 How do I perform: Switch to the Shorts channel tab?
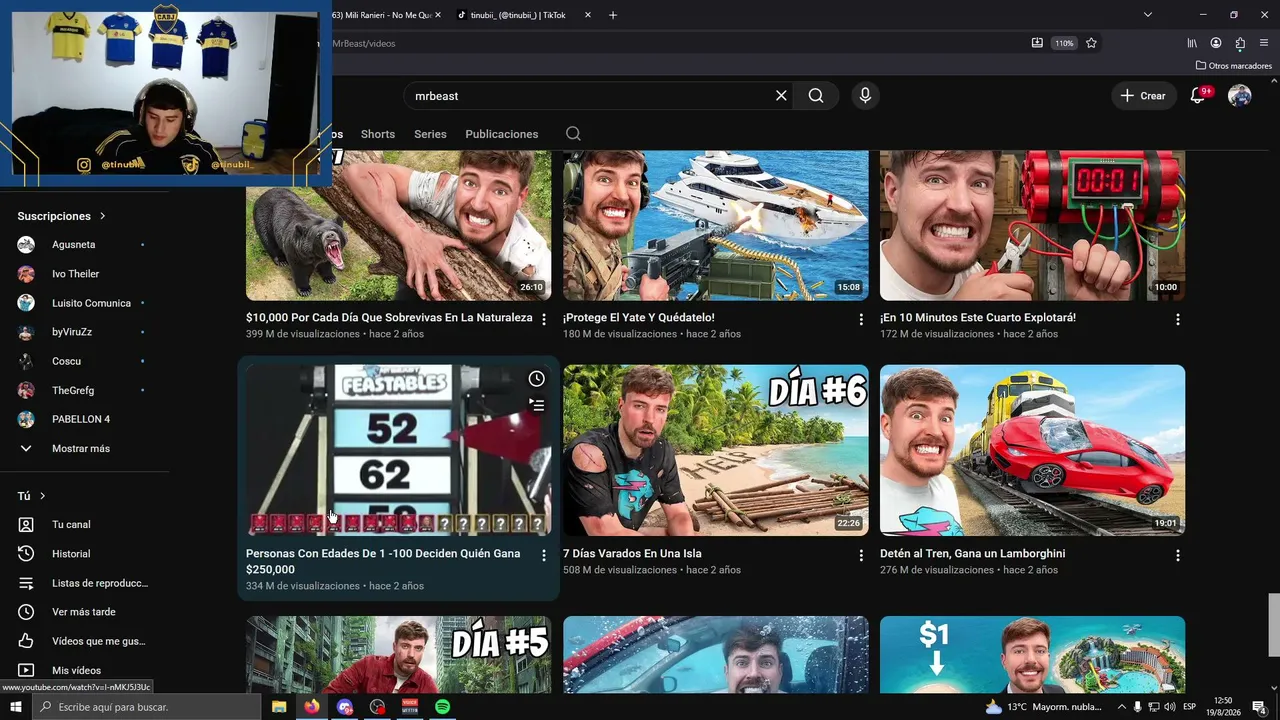[378, 134]
